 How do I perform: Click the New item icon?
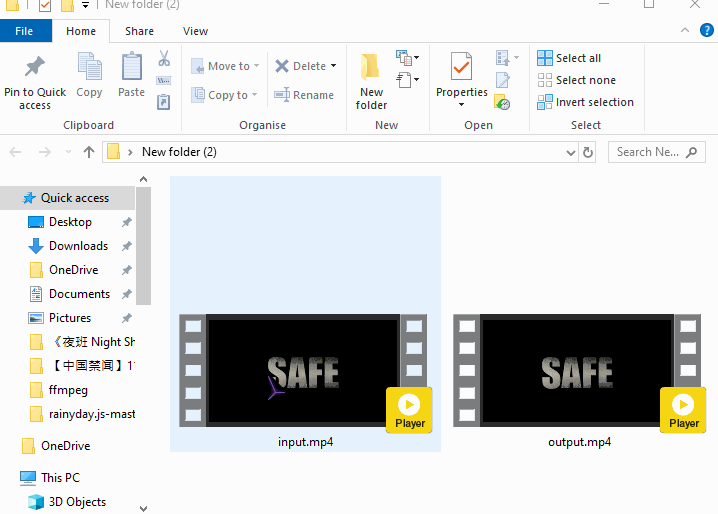[x=403, y=57]
